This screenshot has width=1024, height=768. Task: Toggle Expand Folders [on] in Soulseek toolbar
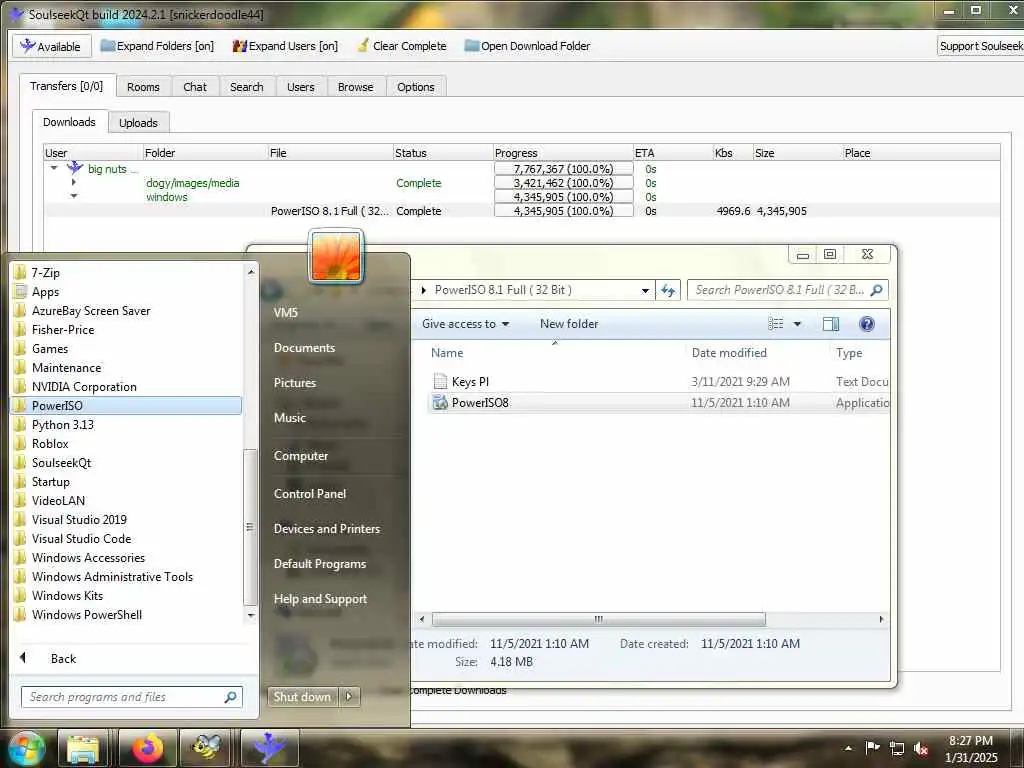tap(157, 46)
